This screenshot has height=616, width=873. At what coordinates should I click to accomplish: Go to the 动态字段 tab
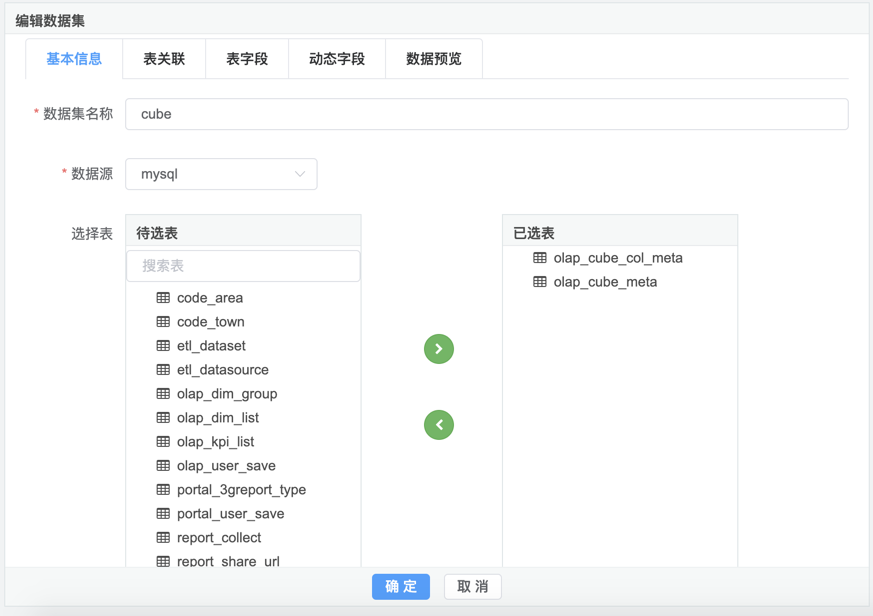pyautogui.click(x=337, y=59)
